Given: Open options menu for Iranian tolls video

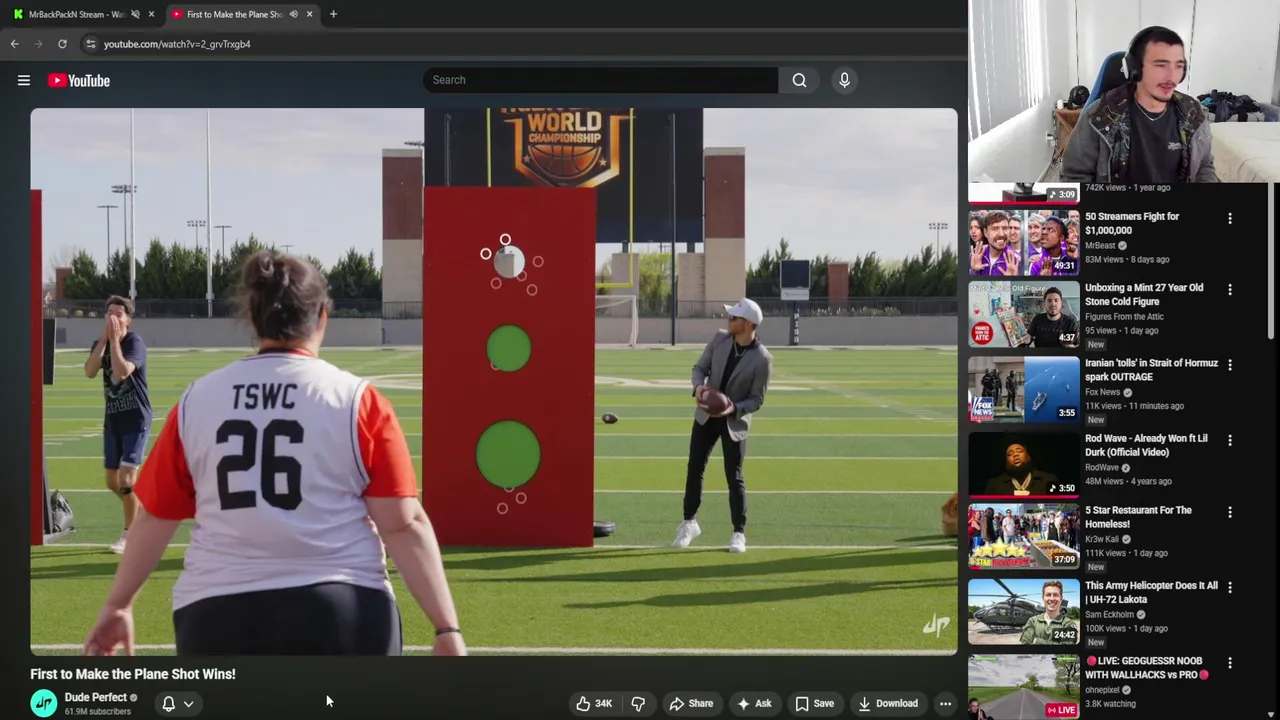Looking at the screenshot, I should (1230, 365).
